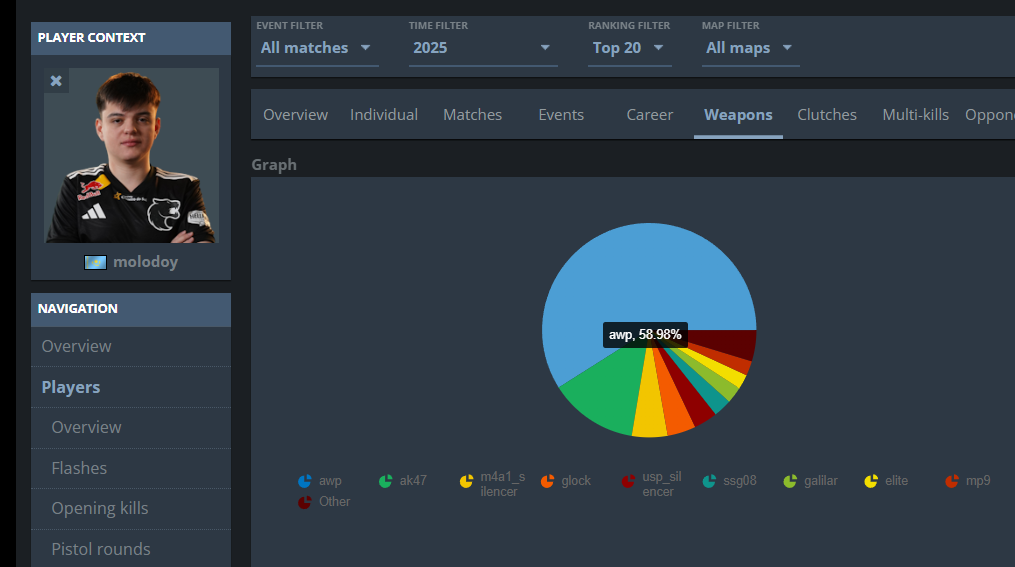Click the molodoy player name link
The width and height of the screenshot is (1015, 567).
pos(145,262)
